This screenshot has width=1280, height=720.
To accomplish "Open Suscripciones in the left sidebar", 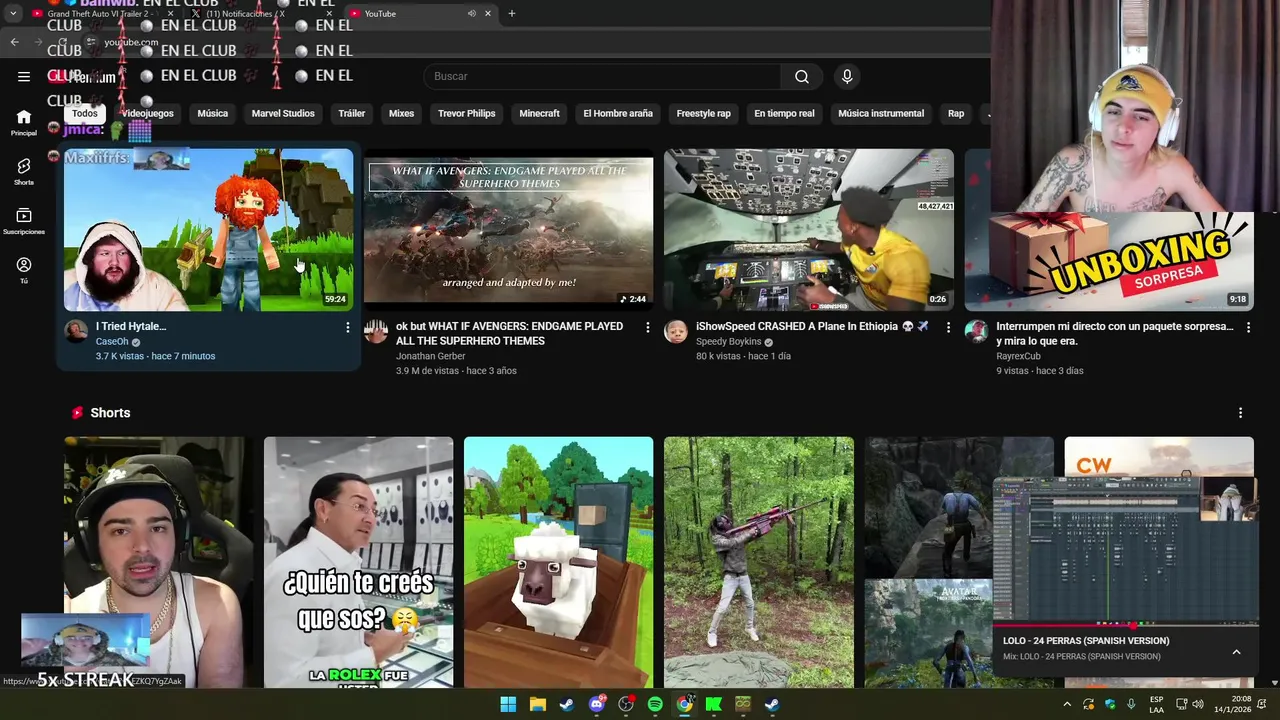I will pyautogui.click(x=24, y=221).
